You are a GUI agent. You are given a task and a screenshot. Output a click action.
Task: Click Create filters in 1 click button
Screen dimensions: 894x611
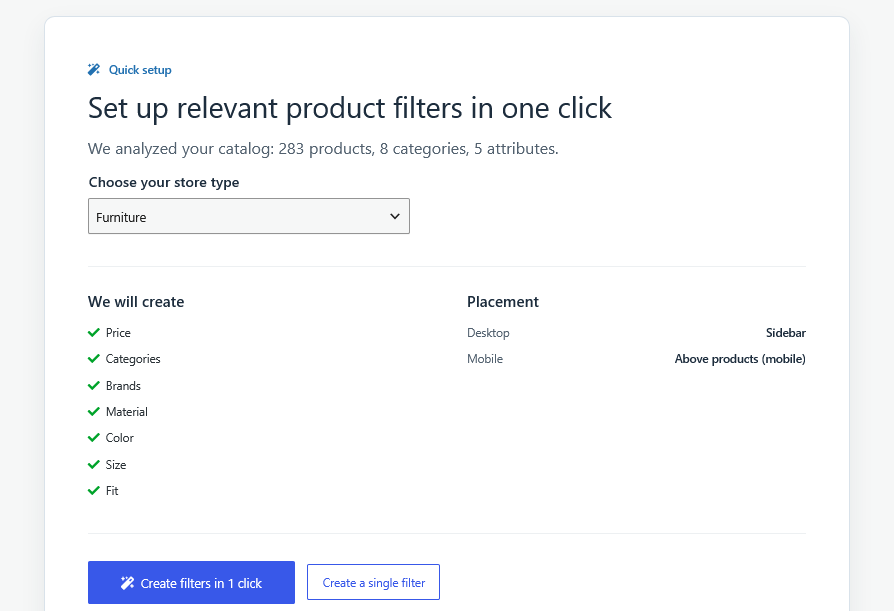tap(191, 583)
